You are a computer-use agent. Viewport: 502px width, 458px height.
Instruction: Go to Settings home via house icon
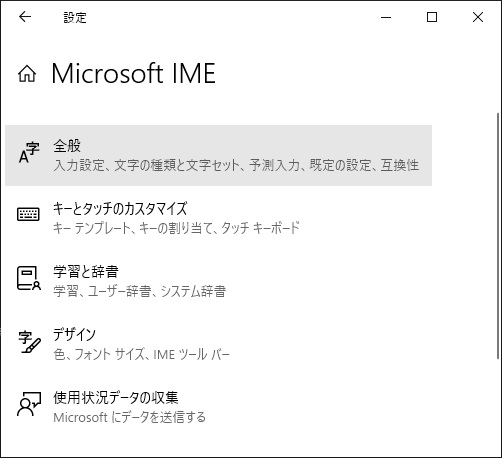tap(27, 73)
